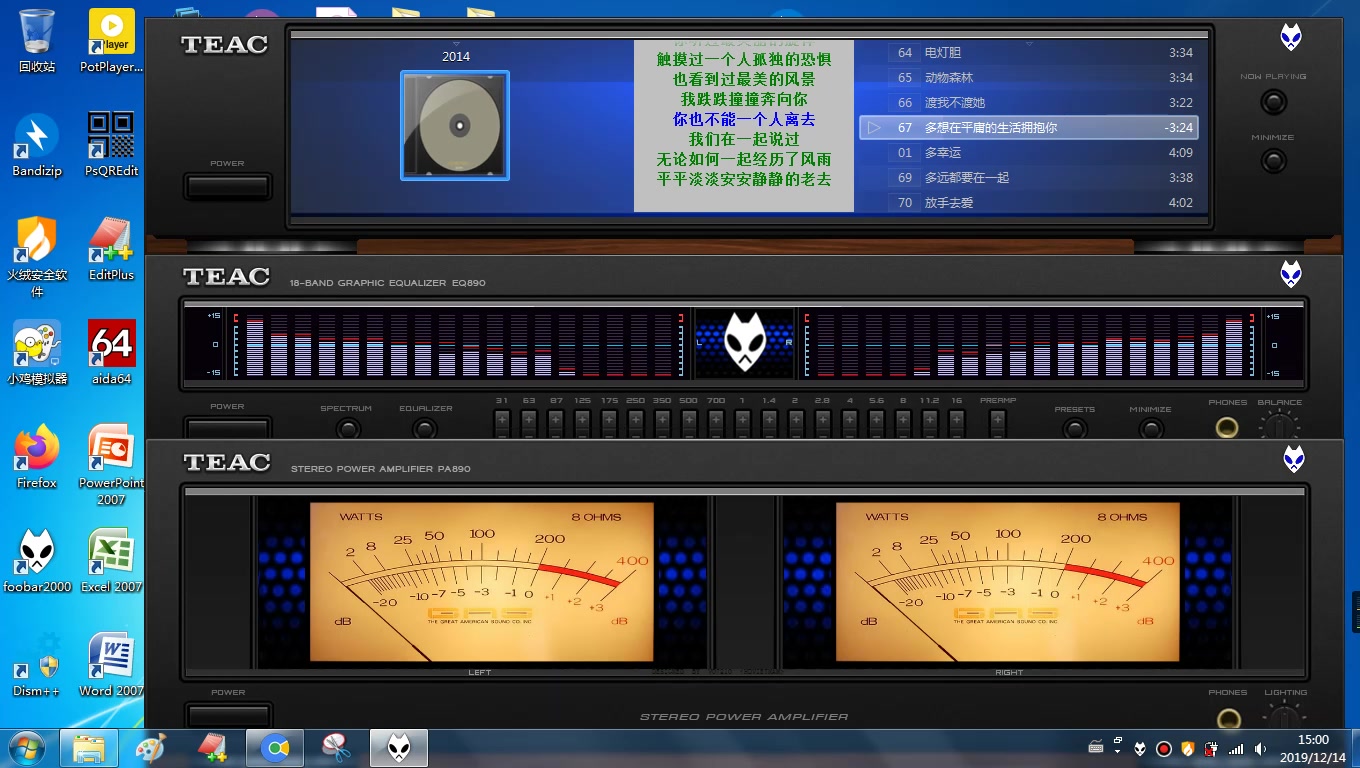Select playlist track 65 动物森林
This screenshot has height=768, width=1360.
[x=1028, y=77]
